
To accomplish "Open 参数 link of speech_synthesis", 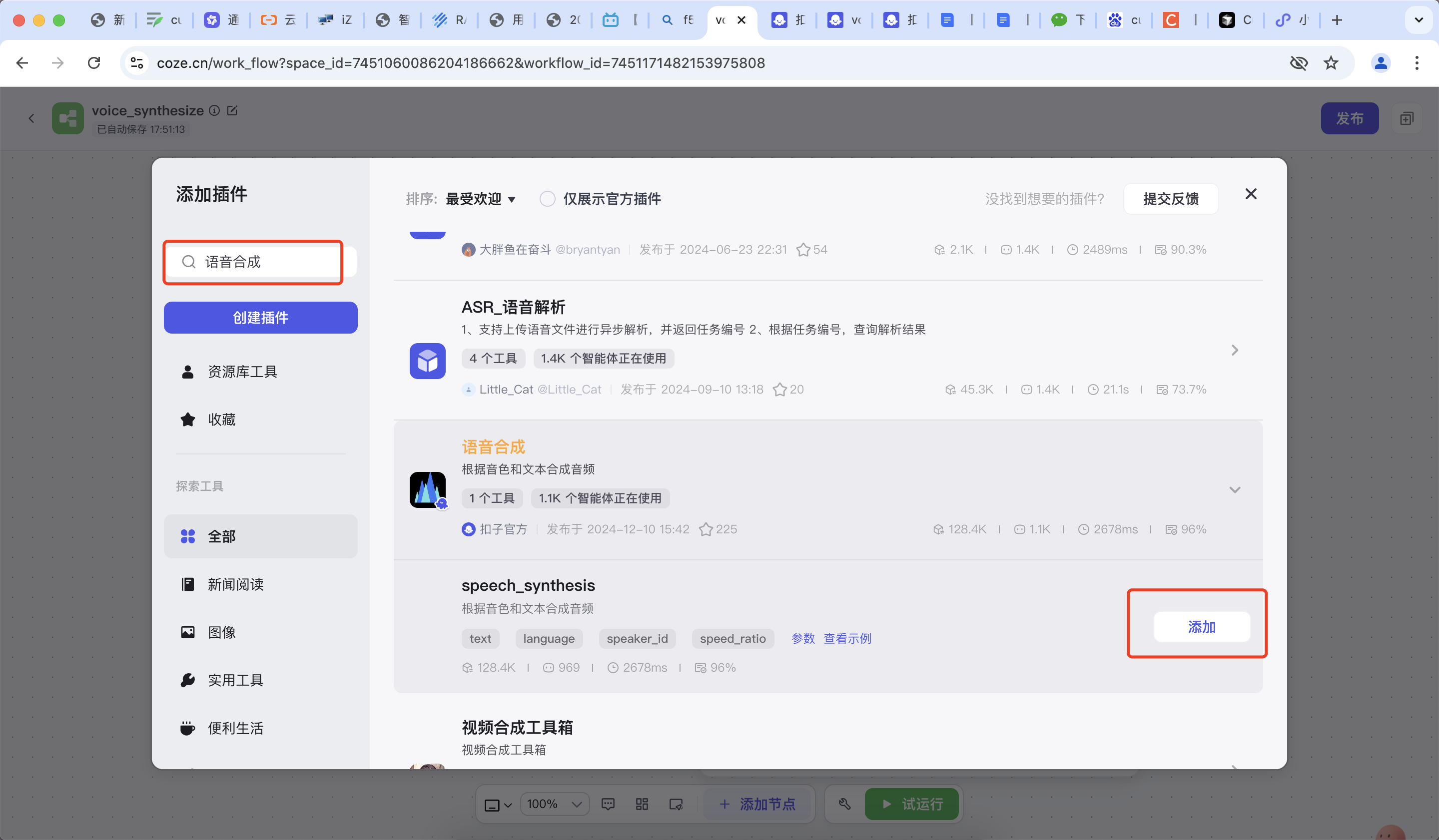I will [x=803, y=639].
